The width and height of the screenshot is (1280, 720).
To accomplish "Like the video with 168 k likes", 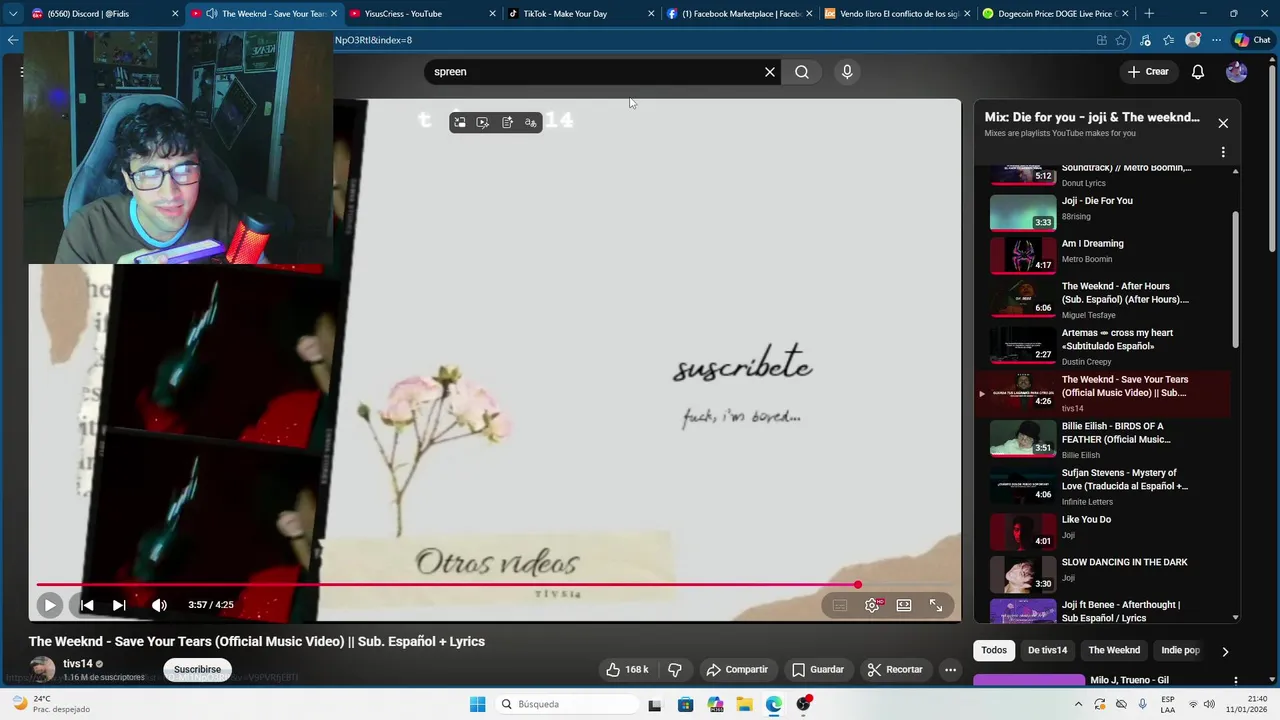I will [x=627, y=670].
